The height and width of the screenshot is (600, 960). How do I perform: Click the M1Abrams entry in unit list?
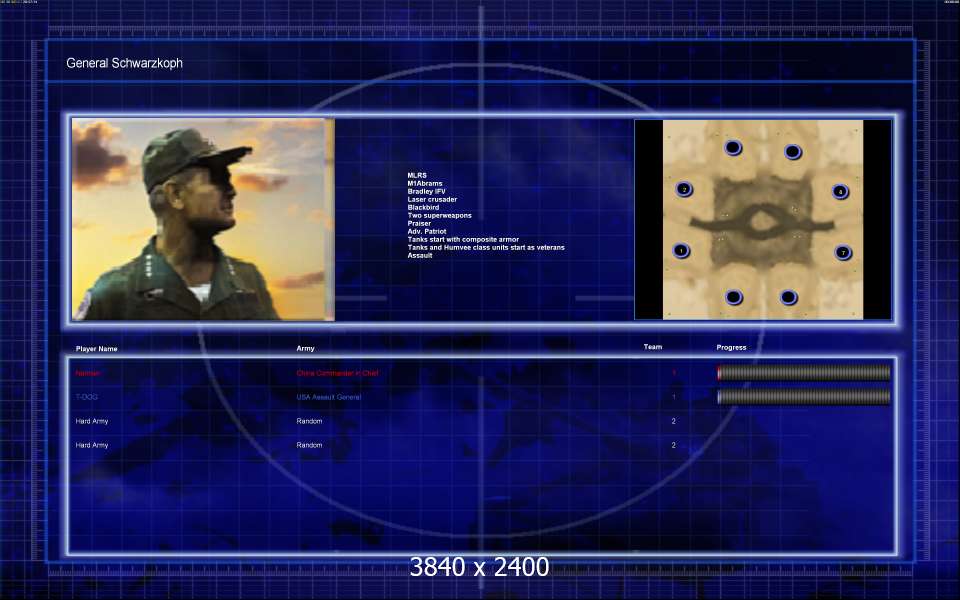coord(425,183)
